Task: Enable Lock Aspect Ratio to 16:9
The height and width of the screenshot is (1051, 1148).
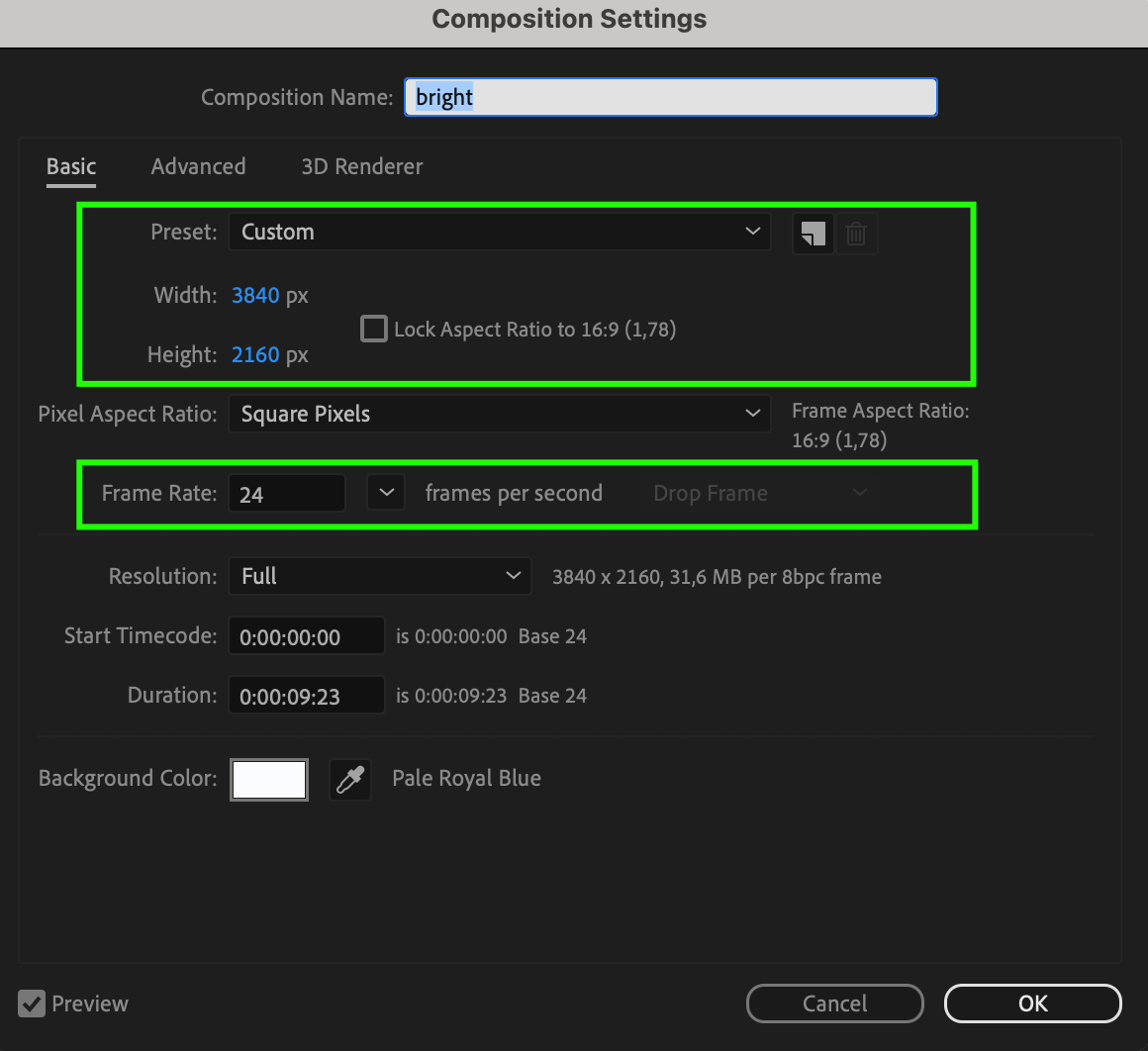Action: 373,329
